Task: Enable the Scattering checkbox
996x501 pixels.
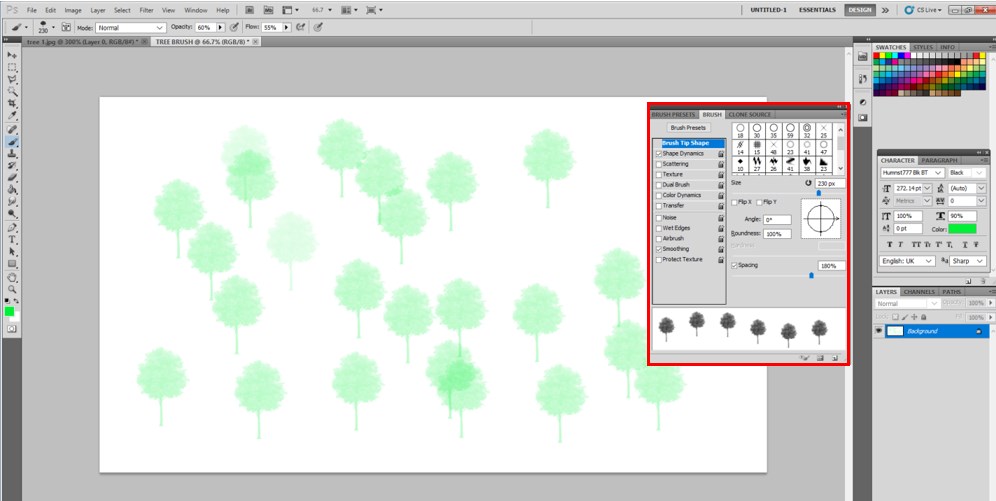Action: tap(659, 164)
